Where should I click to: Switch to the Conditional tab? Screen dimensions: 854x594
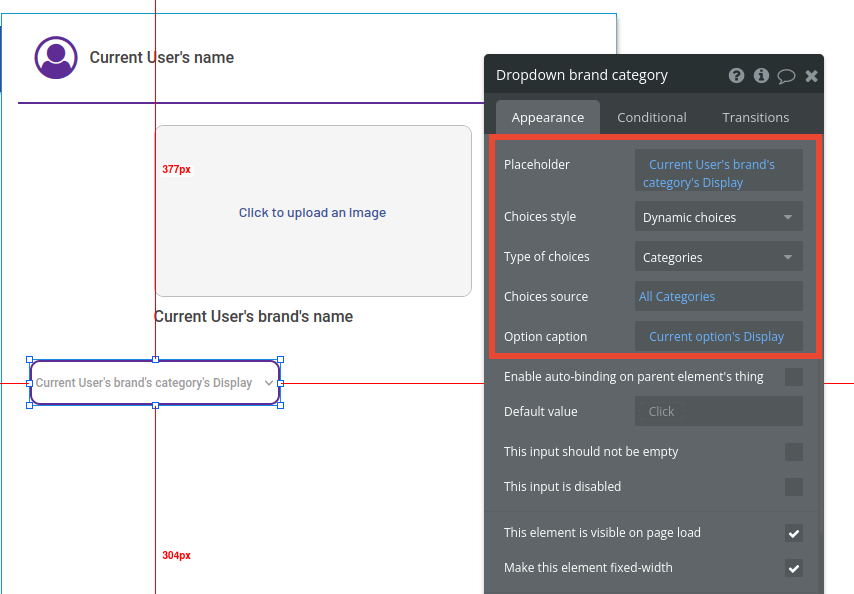click(x=651, y=117)
